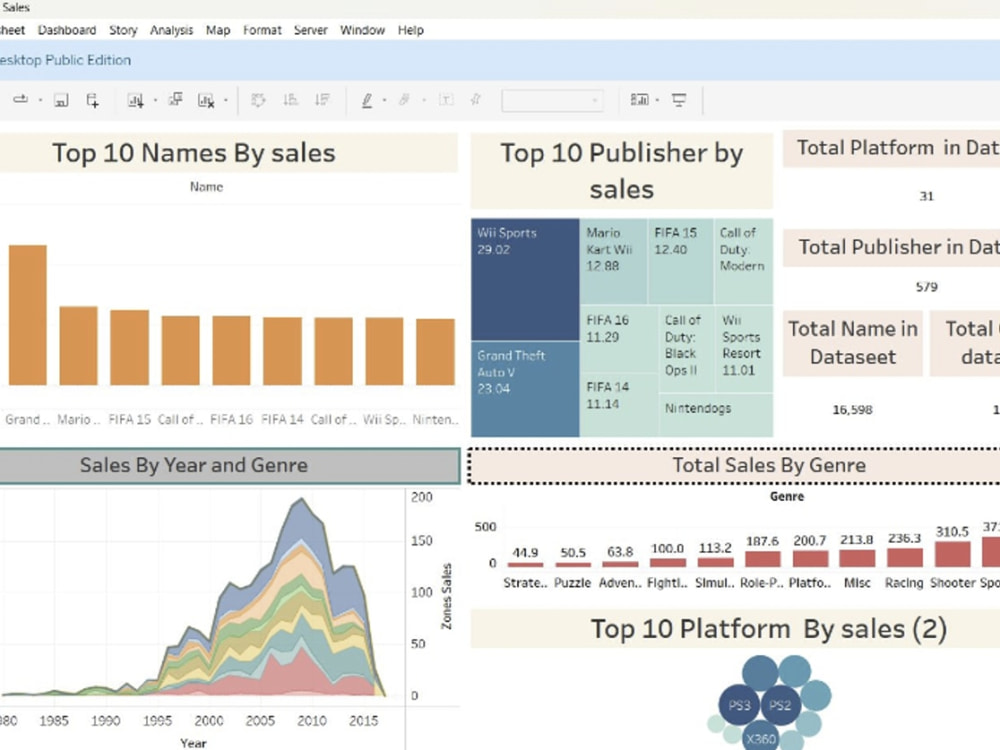This screenshot has width=1000, height=750.
Task: Toggle mark labels with the toolbar icon
Action: 448,100
